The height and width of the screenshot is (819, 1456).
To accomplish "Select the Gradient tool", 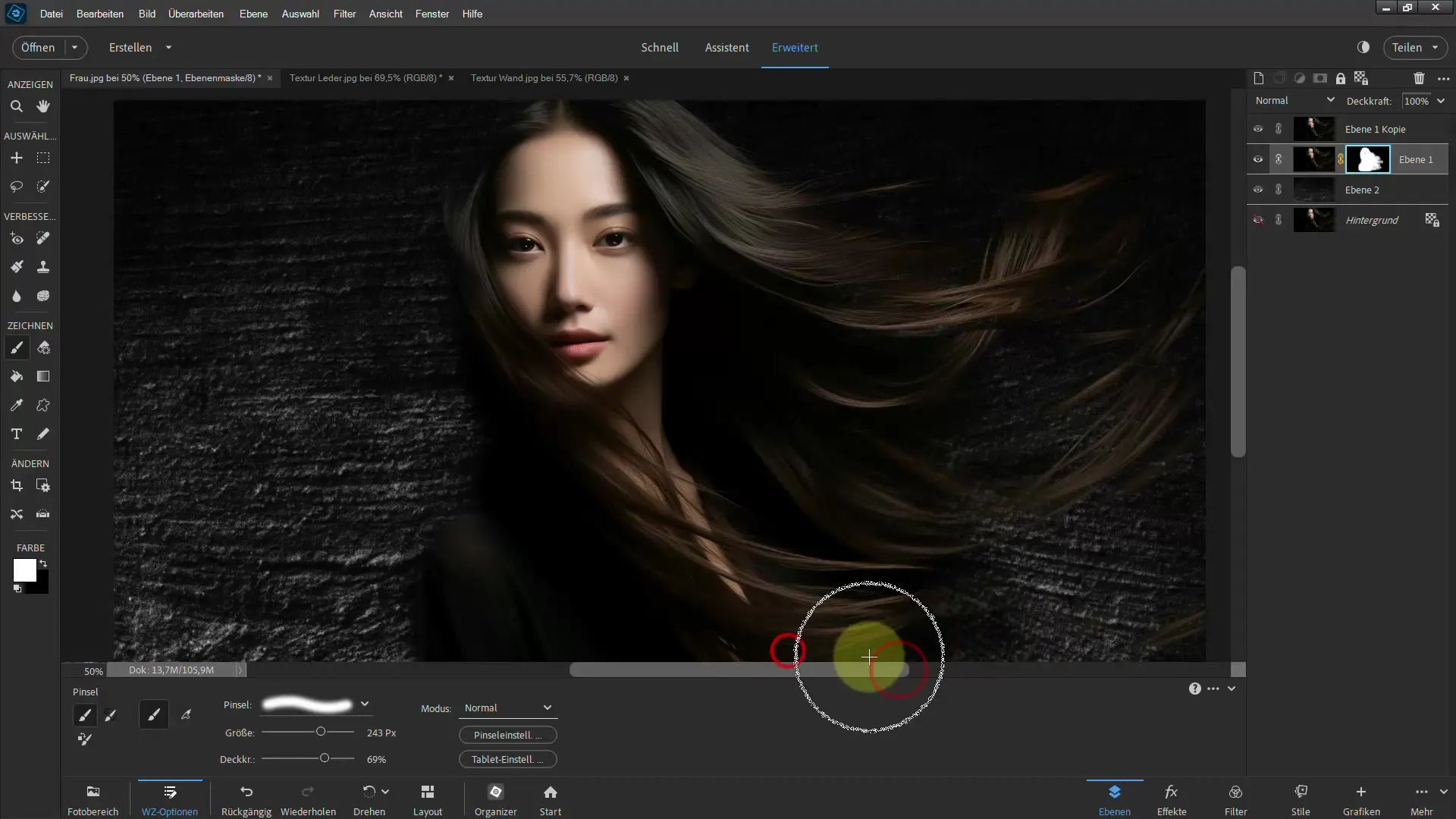I will 43,376.
